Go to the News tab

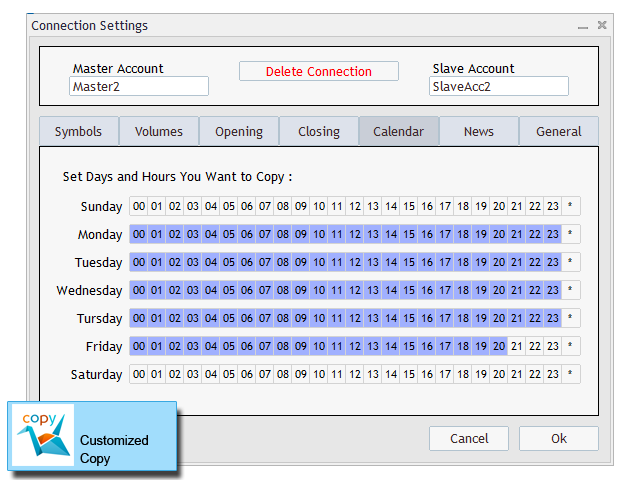478,131
